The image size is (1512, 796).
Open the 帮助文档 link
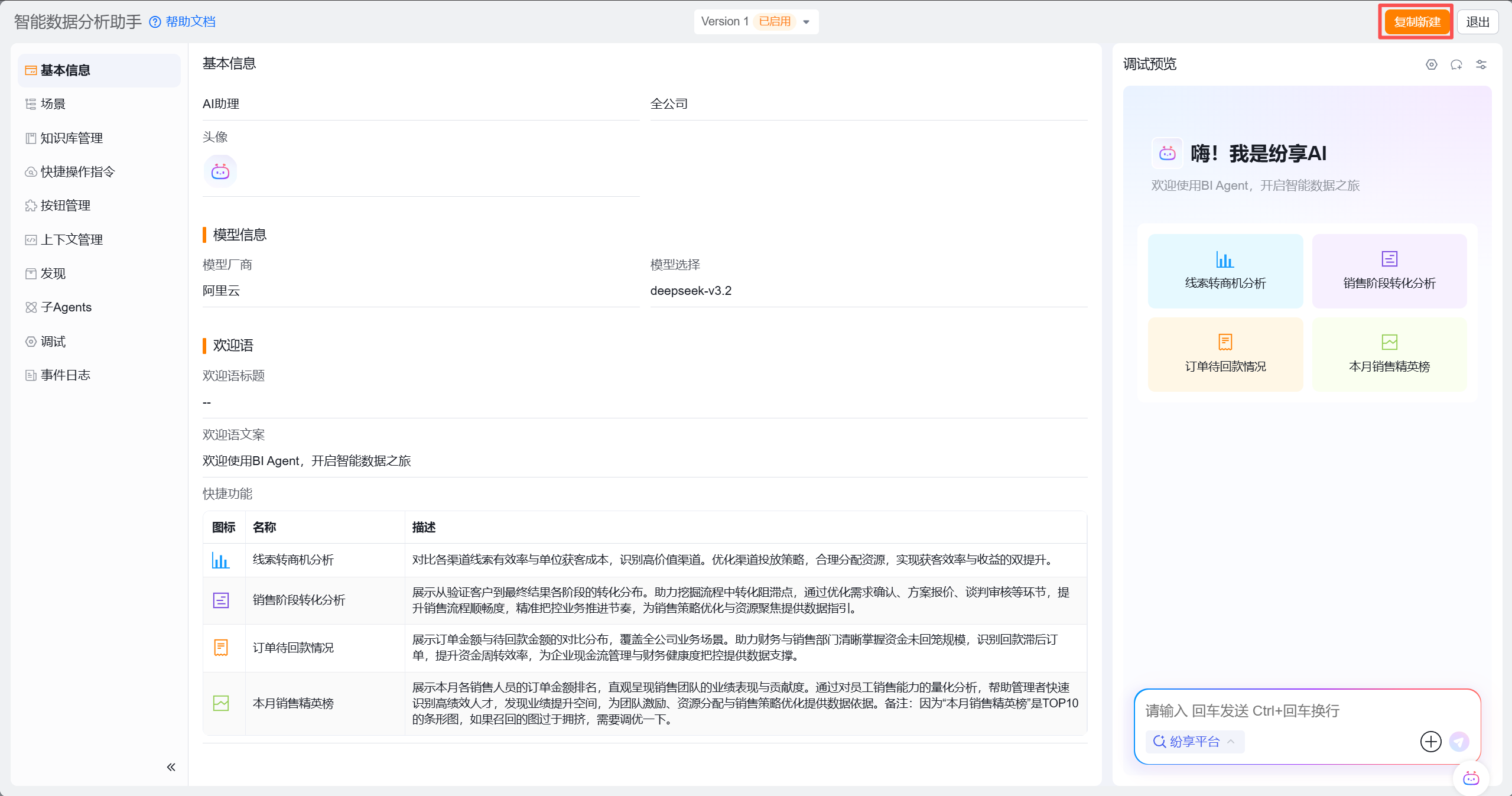[190, 22]
